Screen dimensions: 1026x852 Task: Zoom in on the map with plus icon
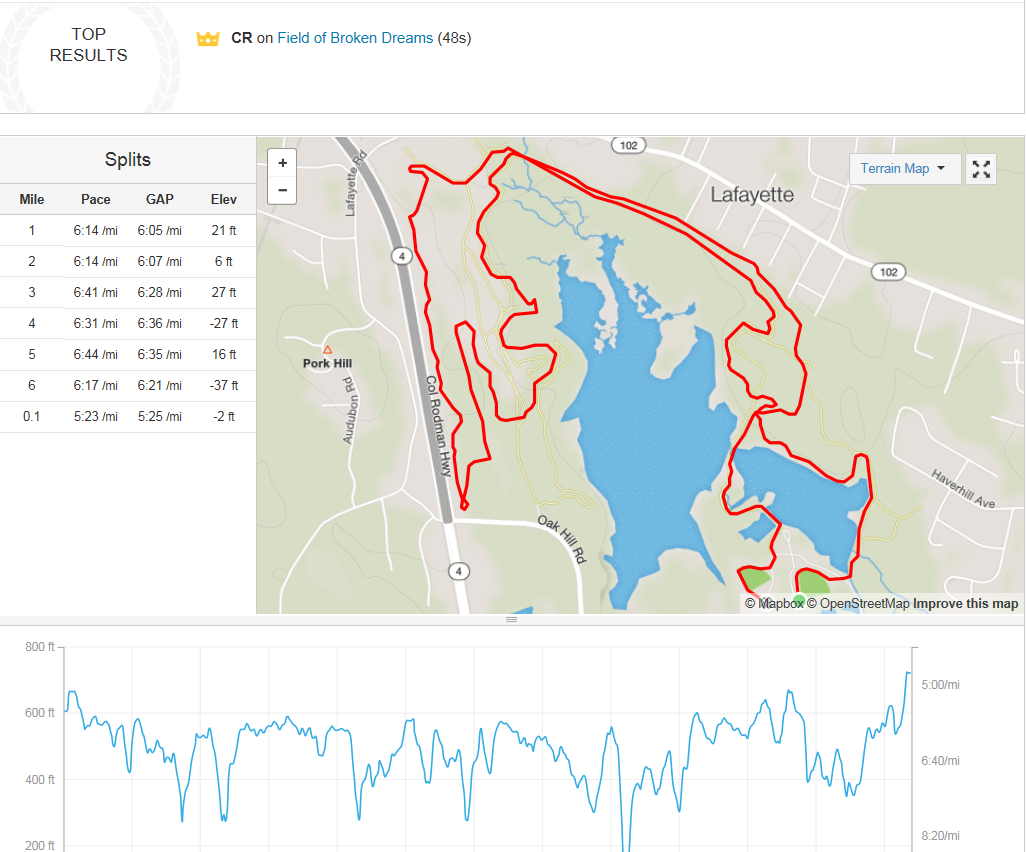[x=282, y=162]
